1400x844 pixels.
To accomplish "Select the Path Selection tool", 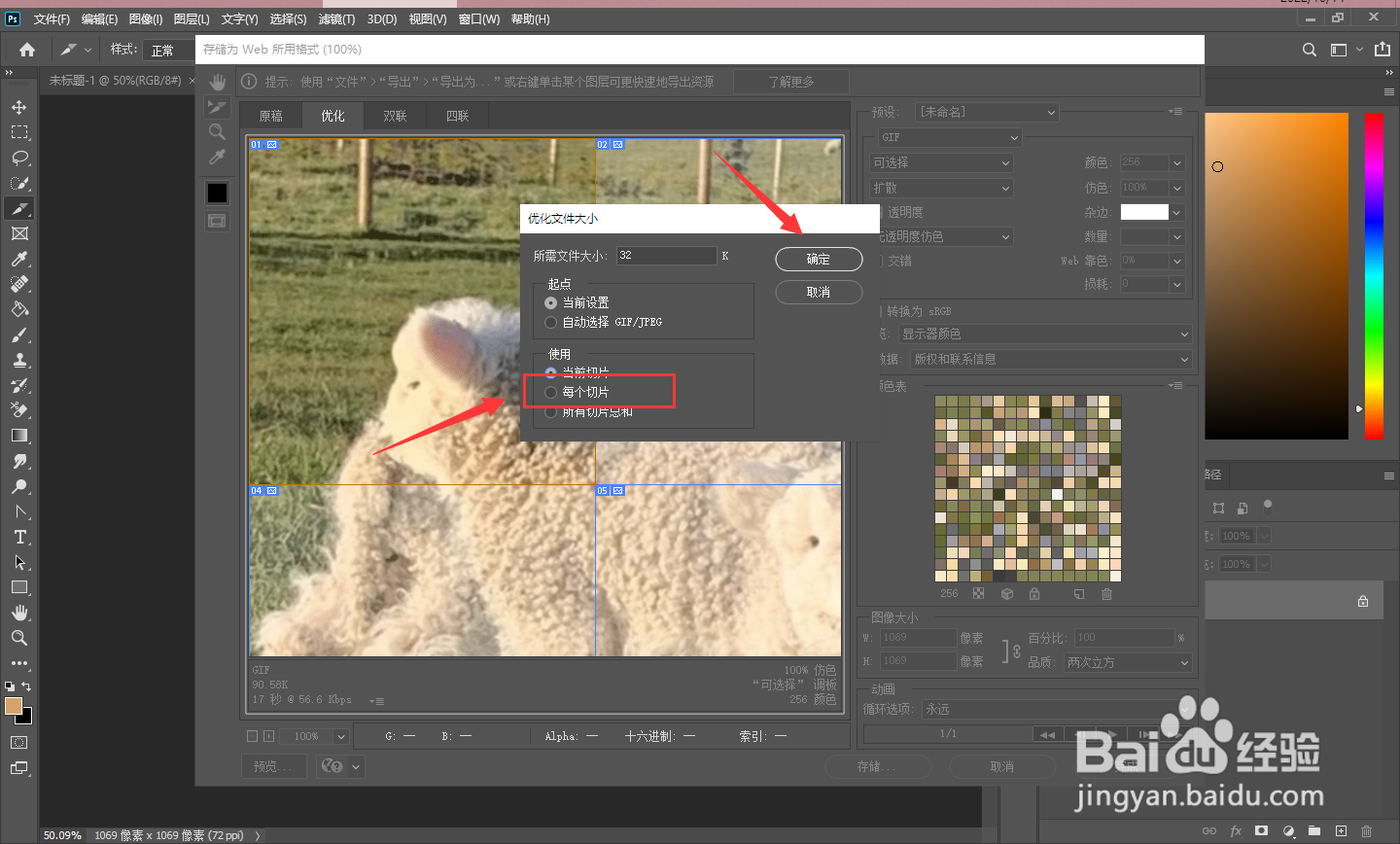I will 19,562.
